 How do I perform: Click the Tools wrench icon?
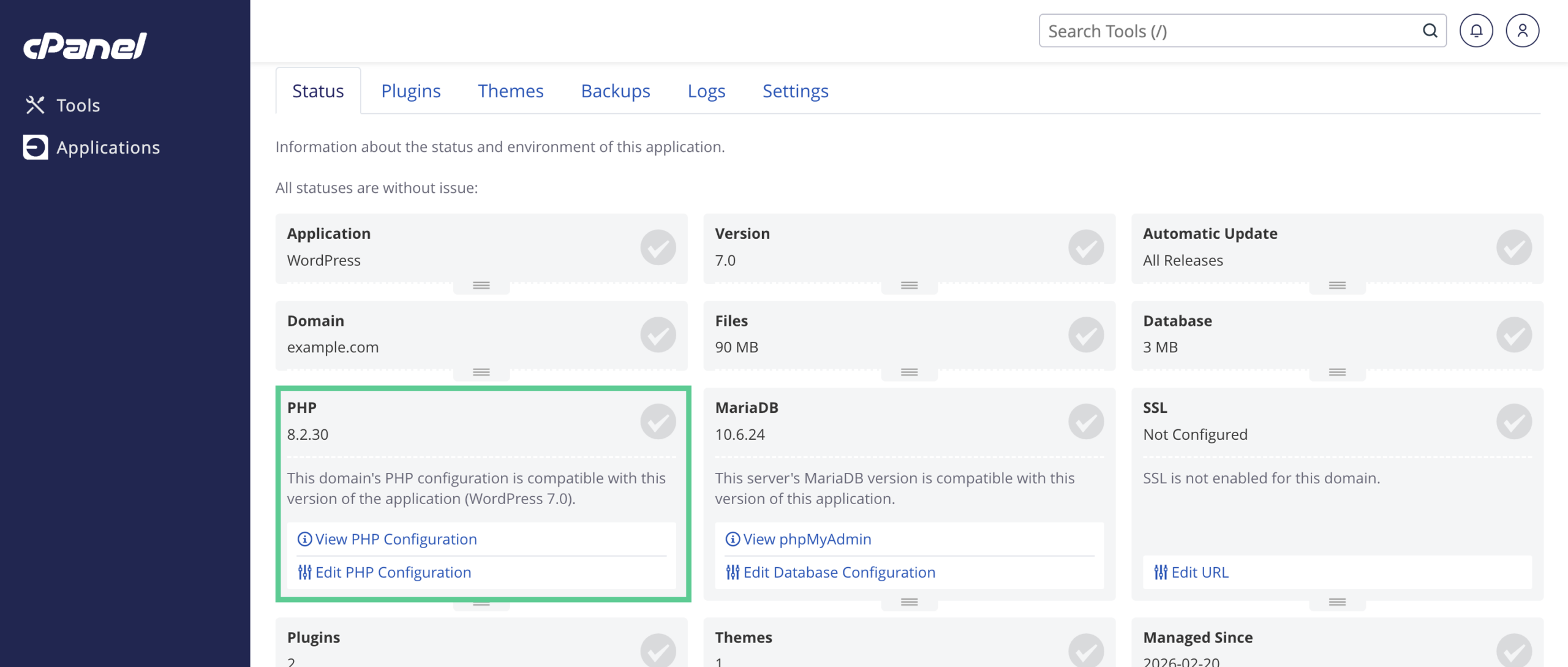tap(36, 105)
